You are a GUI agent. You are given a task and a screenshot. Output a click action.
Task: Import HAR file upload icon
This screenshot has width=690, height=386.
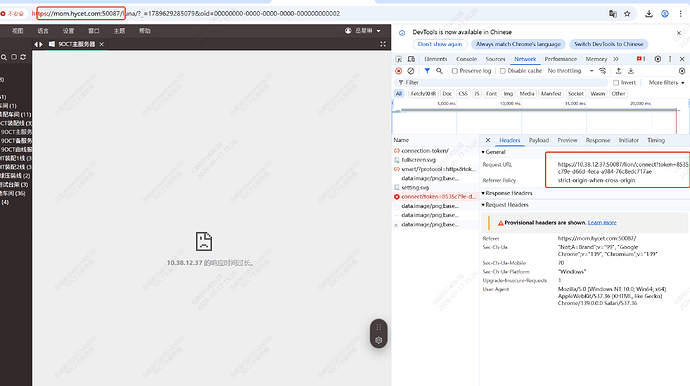click(618, 71)
